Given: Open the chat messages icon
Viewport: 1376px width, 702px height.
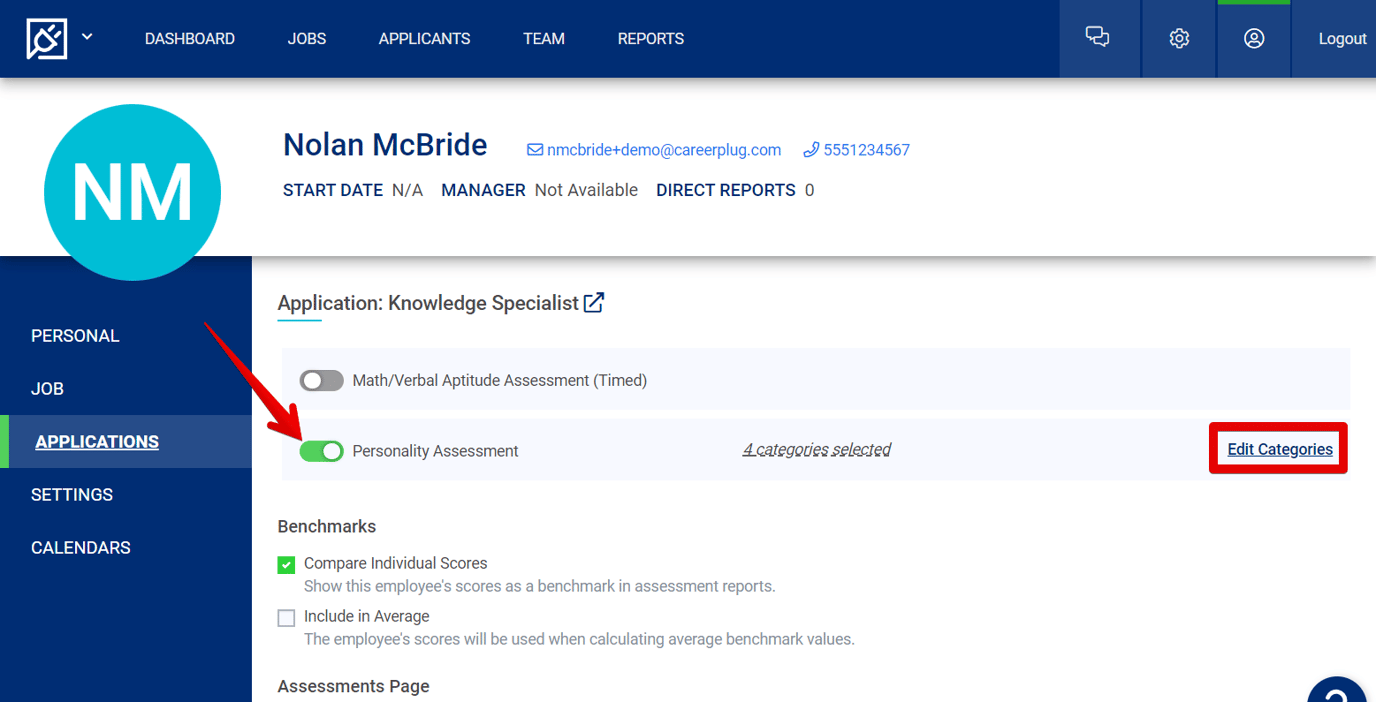Looking at the screenshot, I should click(x=1097, y=37).
